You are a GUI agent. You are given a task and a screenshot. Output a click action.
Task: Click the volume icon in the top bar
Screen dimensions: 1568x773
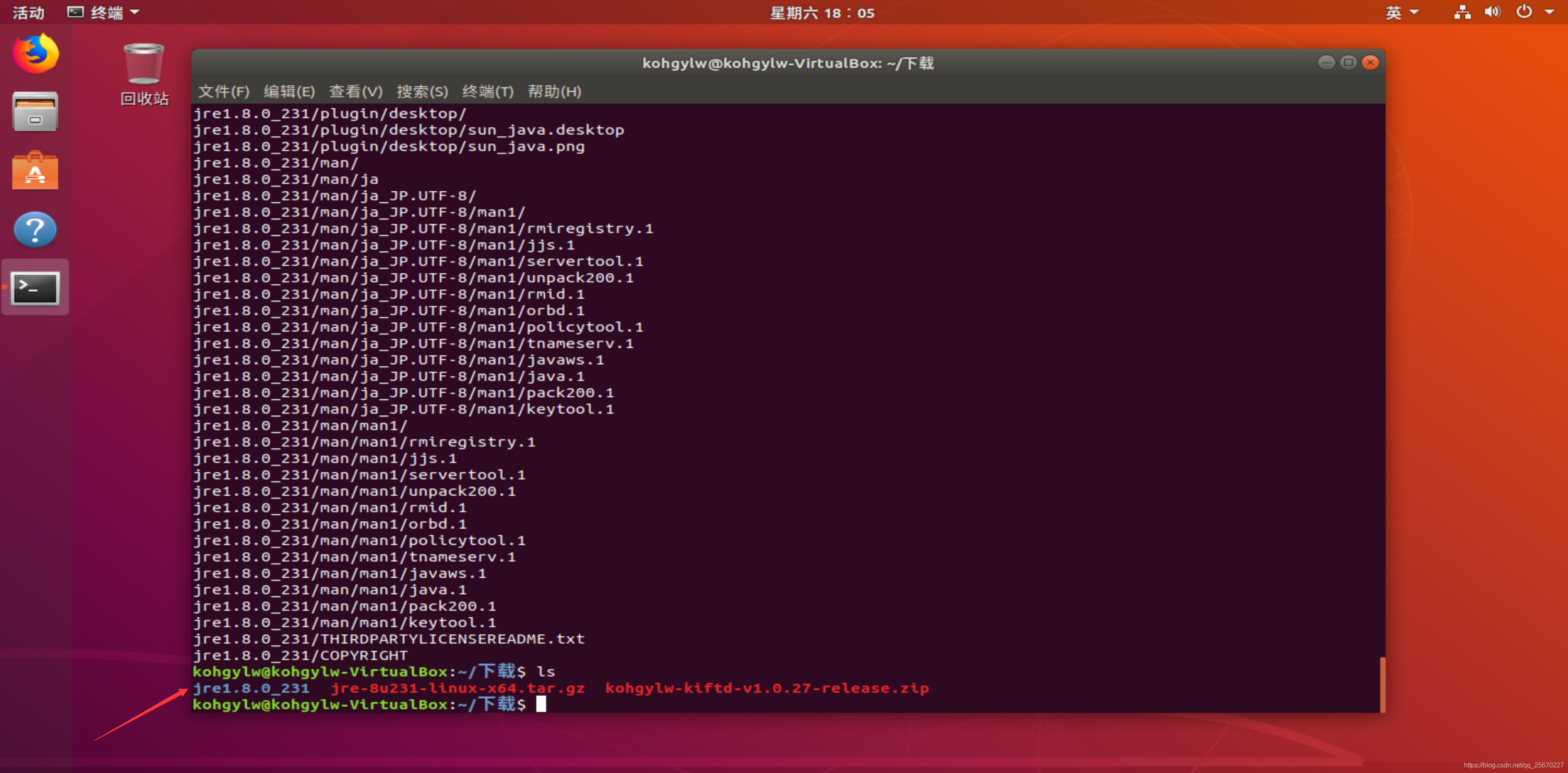click(x=1493, y=12)
